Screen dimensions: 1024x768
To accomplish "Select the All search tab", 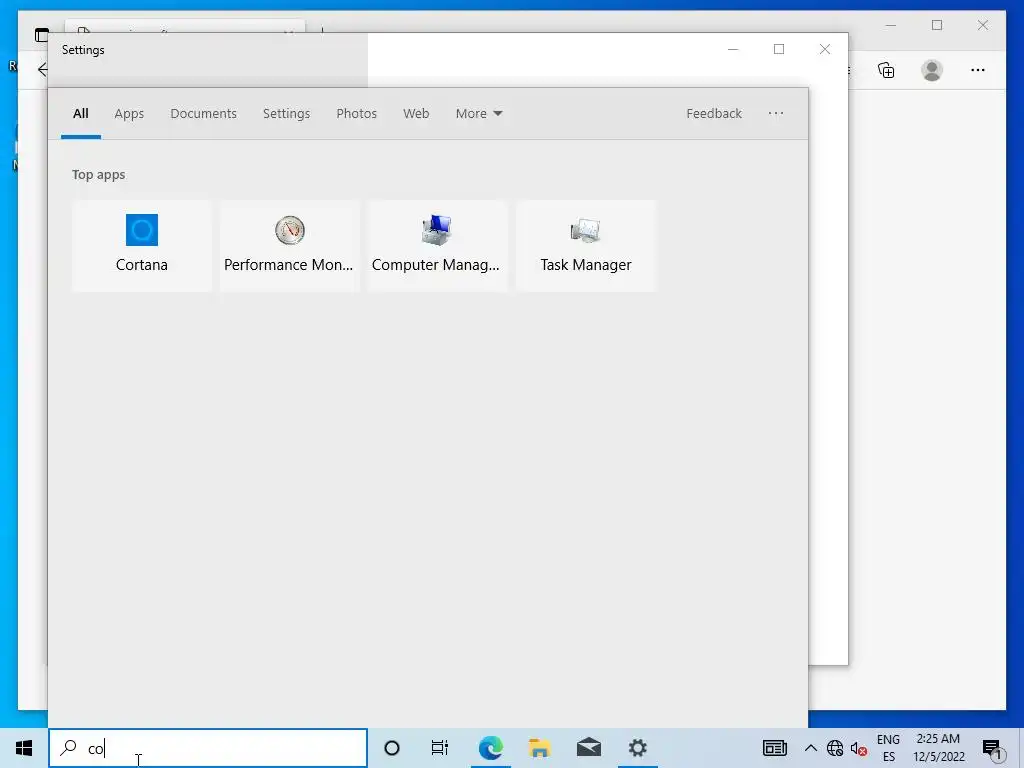I will [81, 114].
